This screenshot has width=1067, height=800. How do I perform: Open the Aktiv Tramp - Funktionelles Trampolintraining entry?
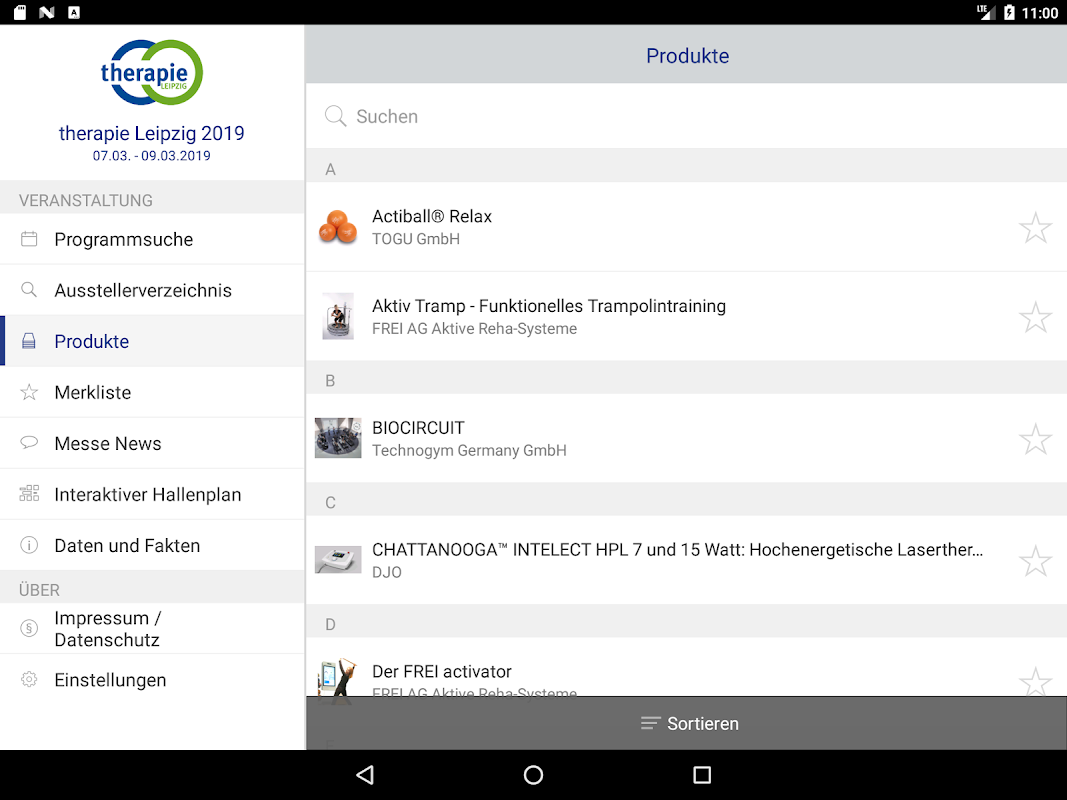tap(687, 316)
